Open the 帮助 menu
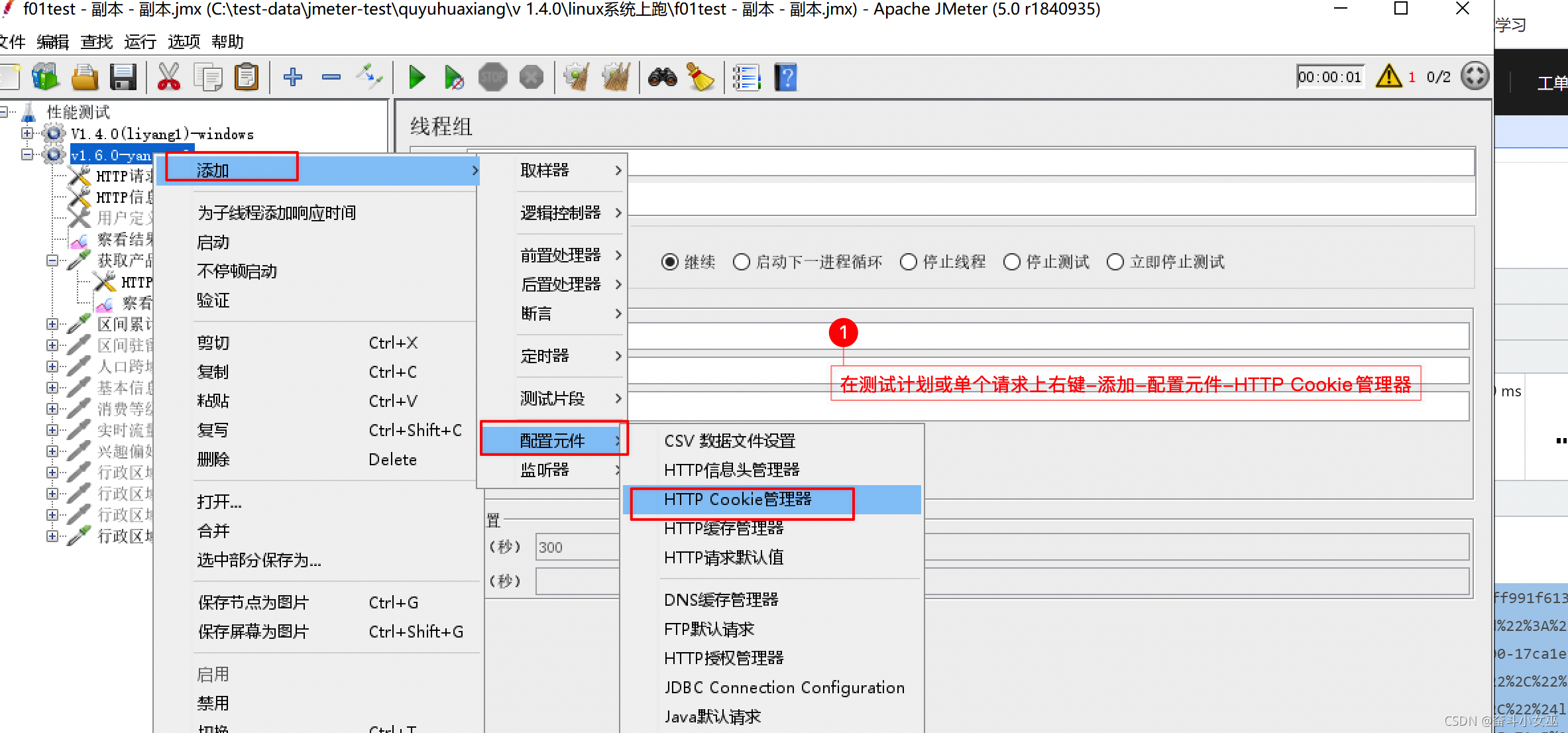Image resolution: width=1568 pixels, height=733 pixels. point(228,42)
